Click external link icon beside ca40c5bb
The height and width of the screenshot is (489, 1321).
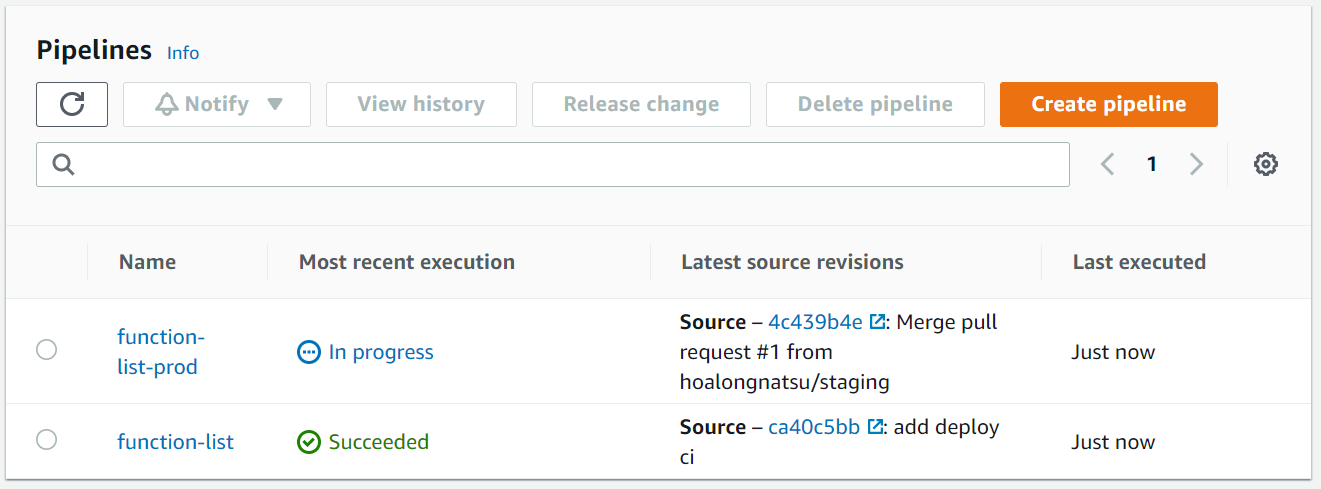(875, 427)
